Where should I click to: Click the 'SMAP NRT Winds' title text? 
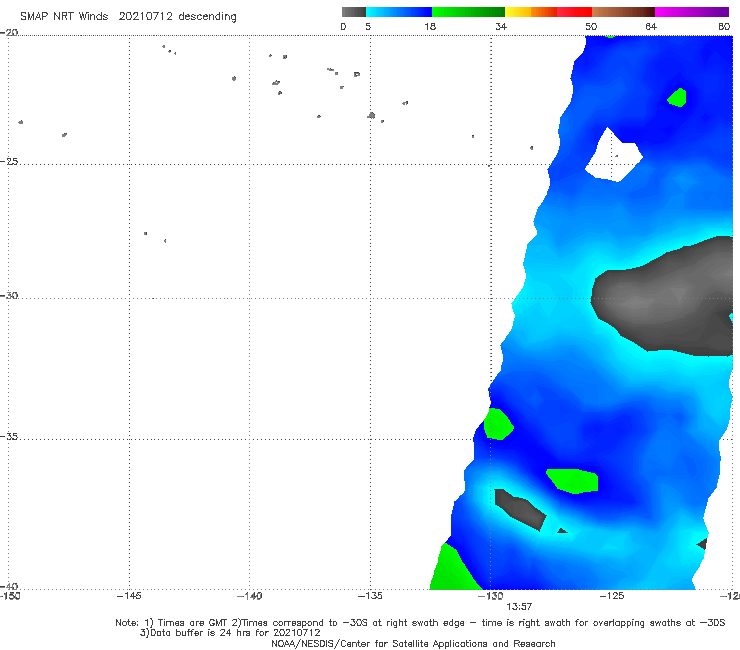(x=64, y=16)
